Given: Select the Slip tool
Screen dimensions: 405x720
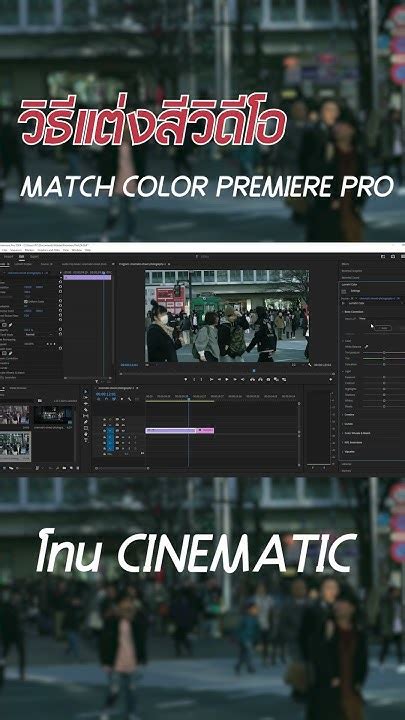Looking at the screenshot, I should click(85, 416).
